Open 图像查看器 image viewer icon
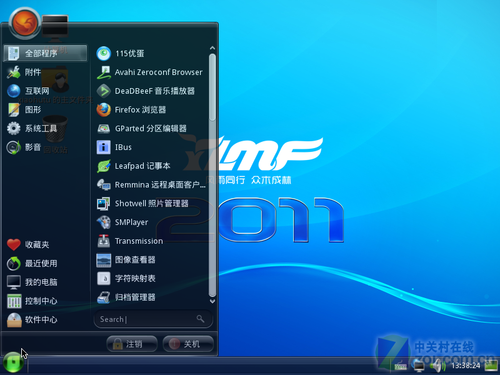Viewport: 500px width, 375px height. click(104, 260)
